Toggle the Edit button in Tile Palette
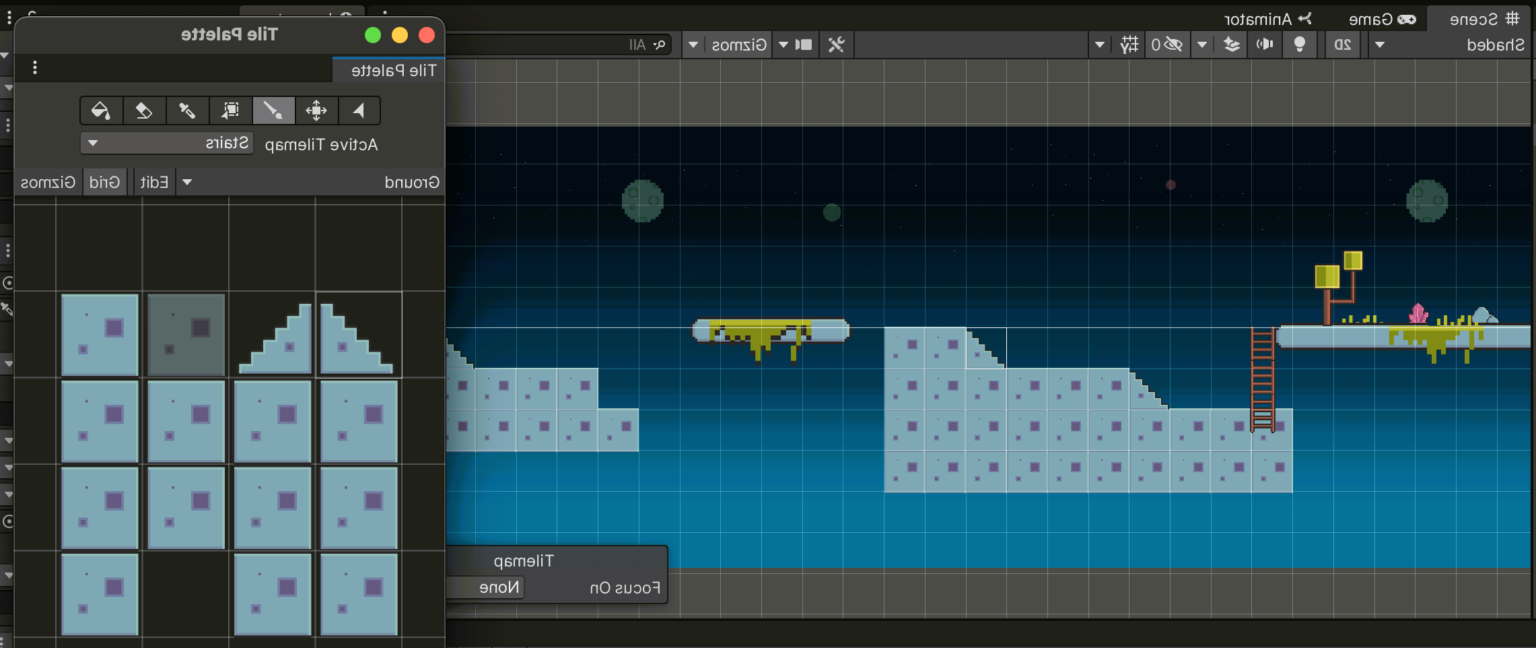This screenshot has height=648, width=1536. point(155,182)
